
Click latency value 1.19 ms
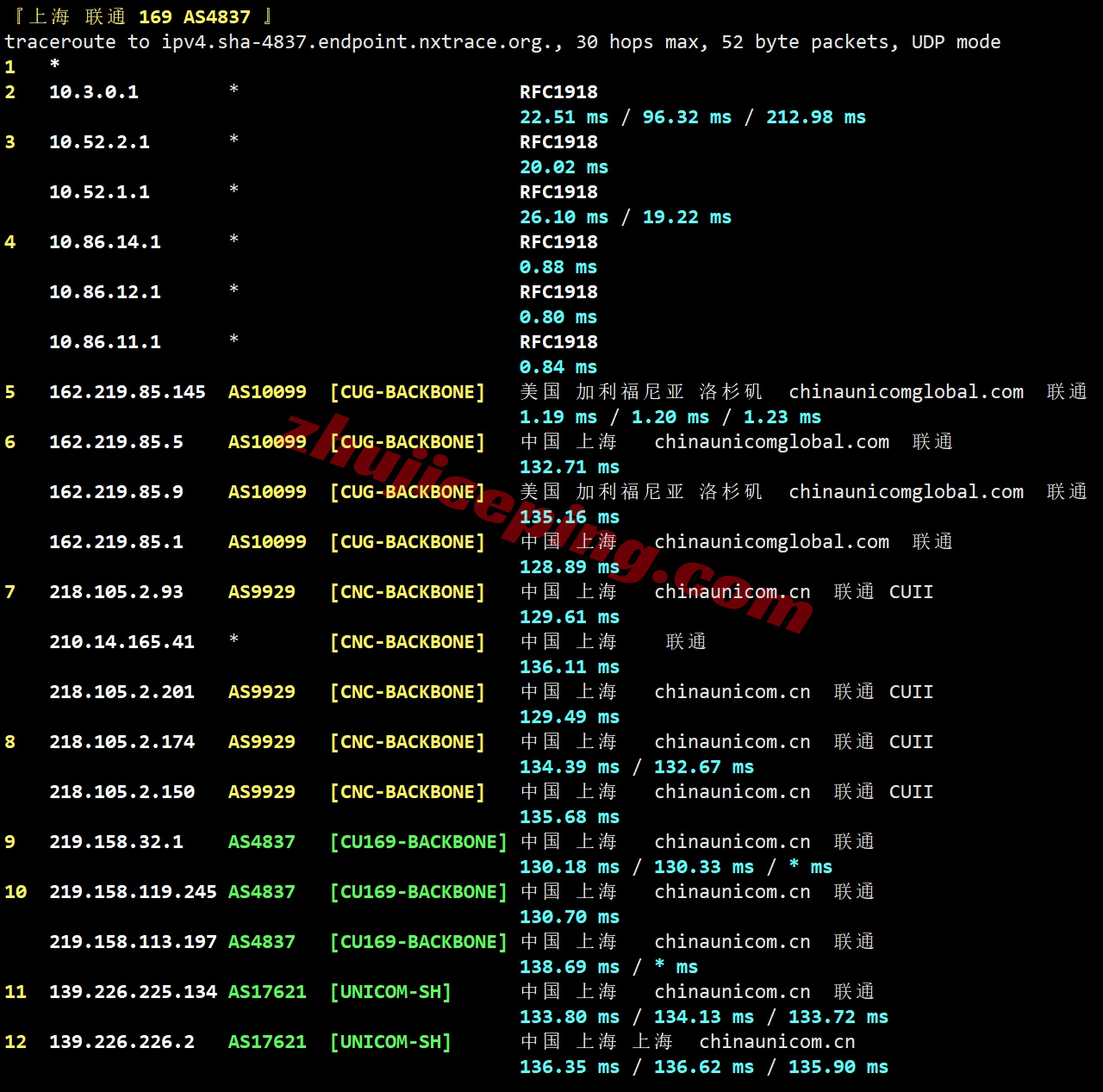coord(558,417)
